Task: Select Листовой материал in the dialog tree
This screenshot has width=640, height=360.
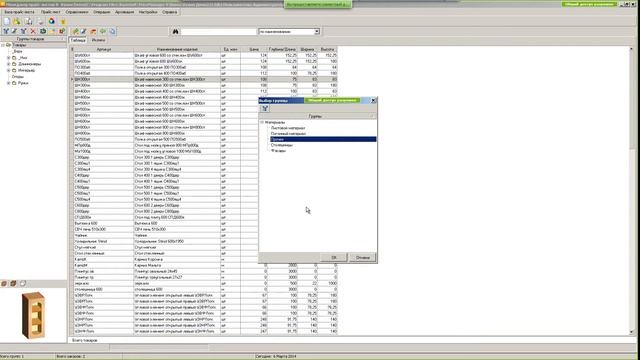Action: (288, 128)
